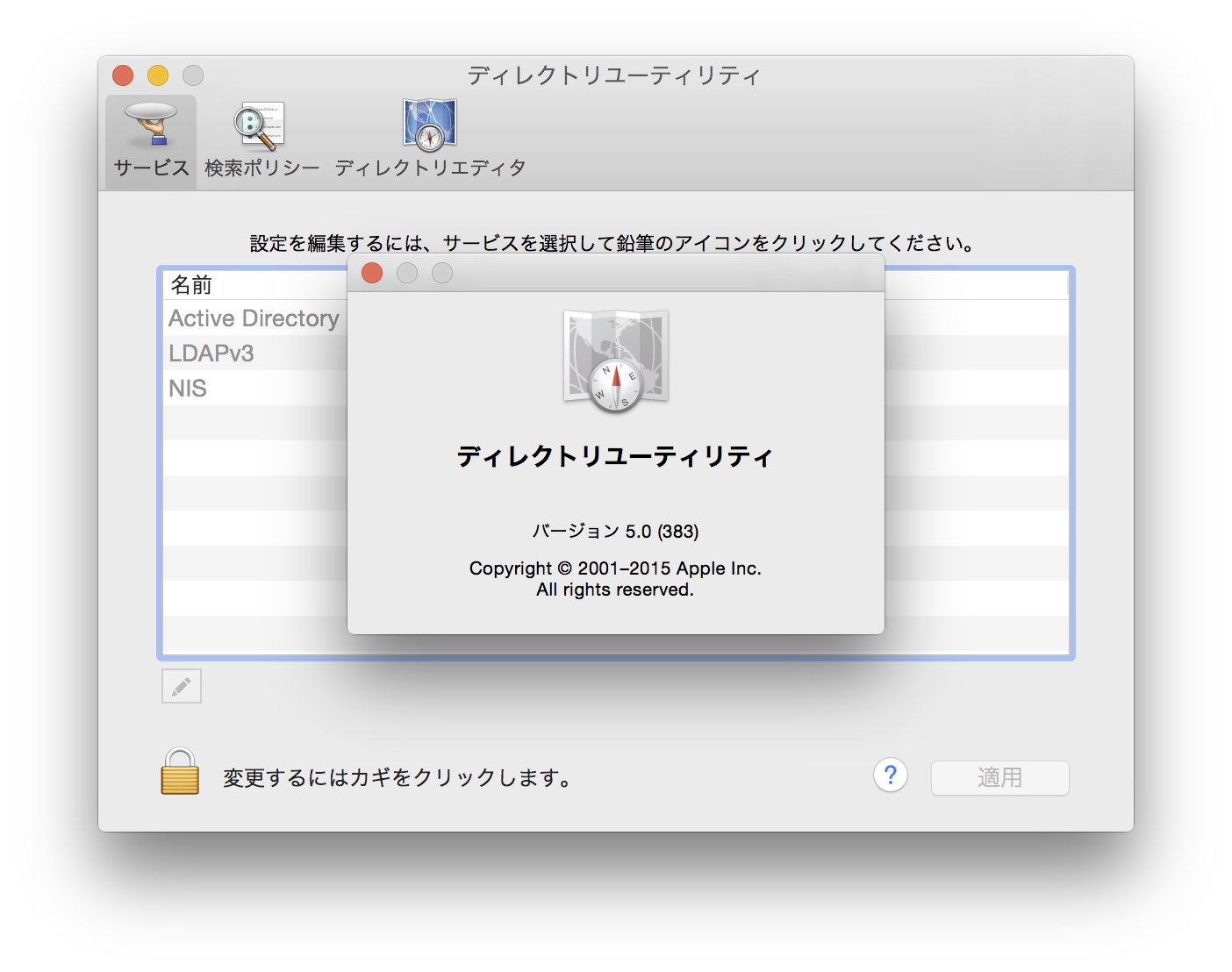This screenshot has height=972, width=1232.
Task: Click the gold padlock to unlock changes
Action: click(180, 771)
